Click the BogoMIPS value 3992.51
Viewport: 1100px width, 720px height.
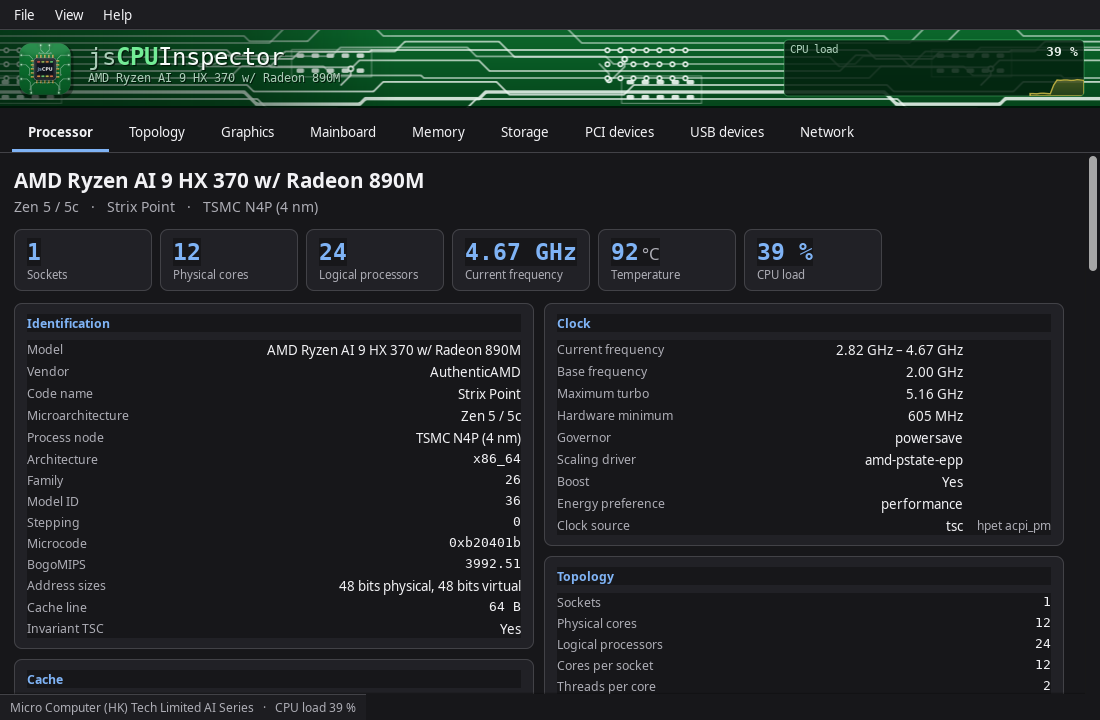click(x=492, y=564)
